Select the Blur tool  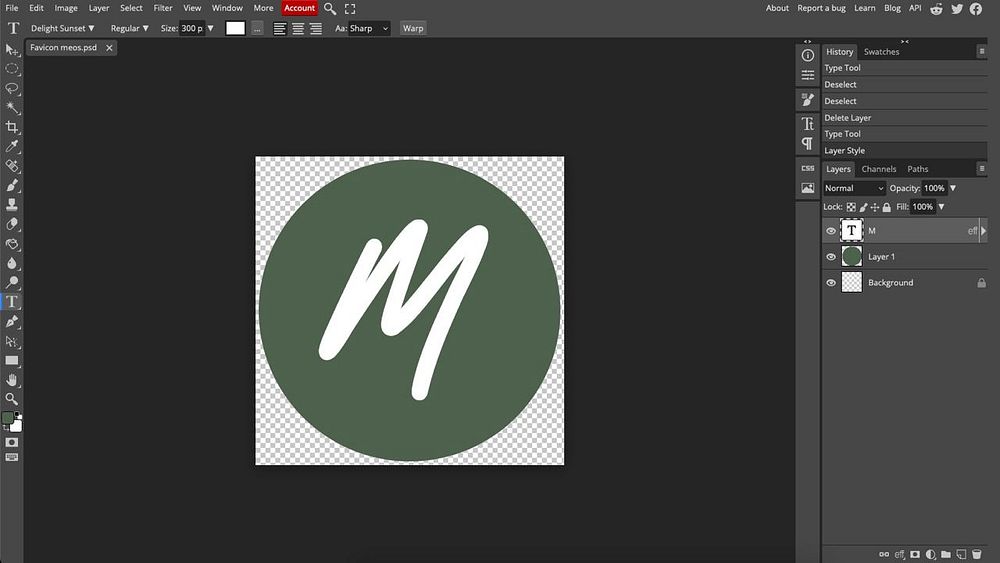11,263
